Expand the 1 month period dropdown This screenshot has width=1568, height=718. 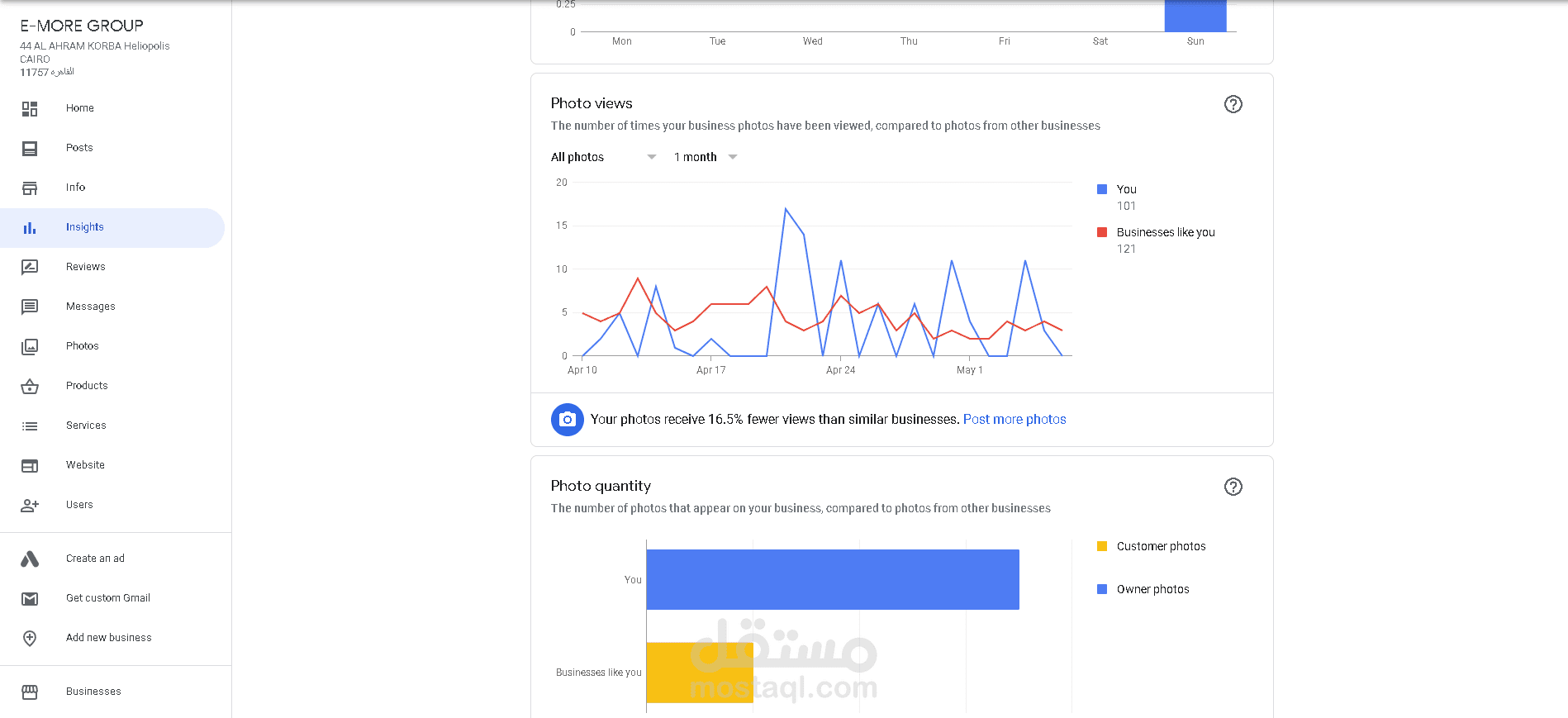tap(706, 157)
